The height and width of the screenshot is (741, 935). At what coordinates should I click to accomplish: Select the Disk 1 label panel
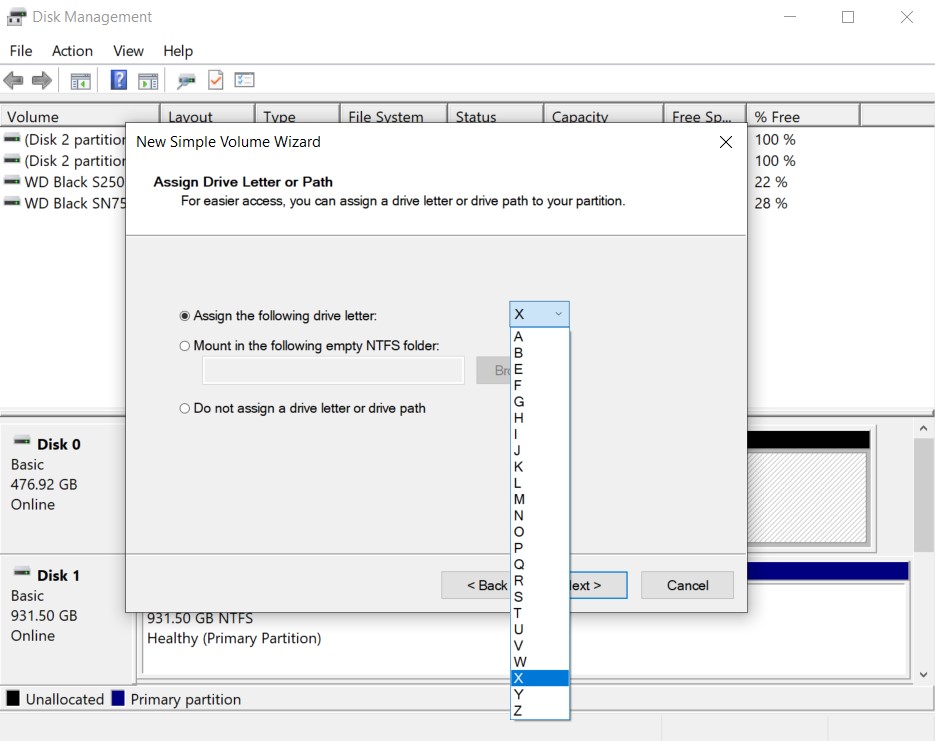tap(67, 619)
